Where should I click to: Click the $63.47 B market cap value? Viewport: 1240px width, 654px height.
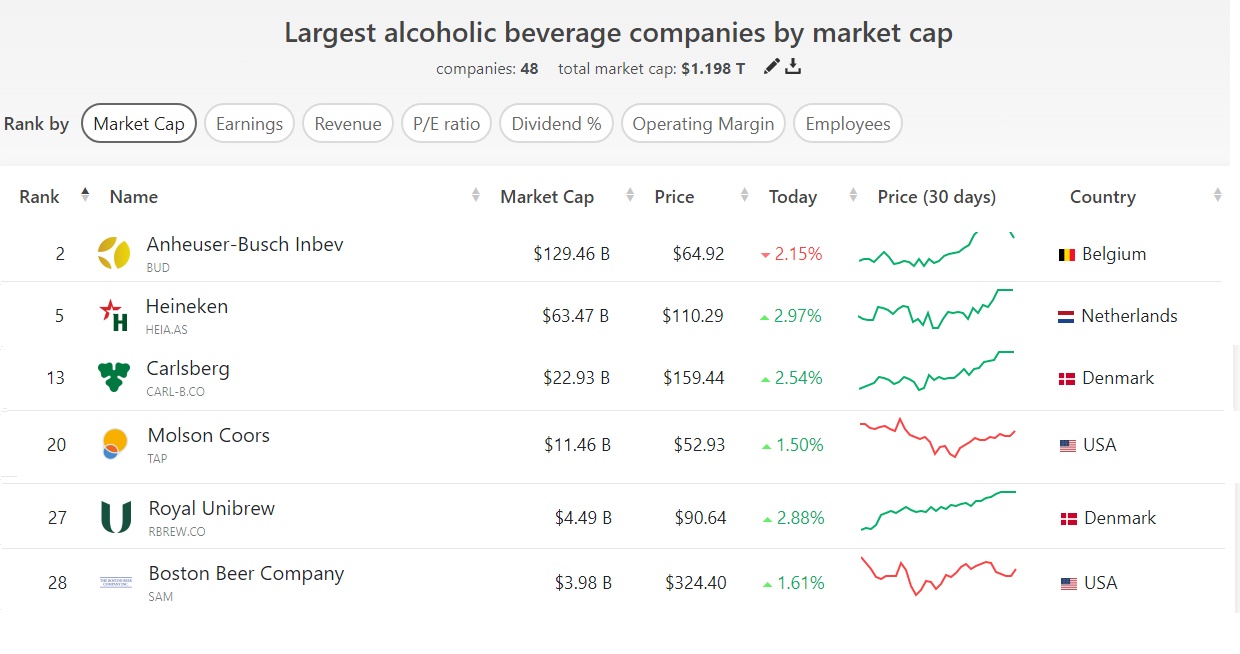click(x=575, y=316)
